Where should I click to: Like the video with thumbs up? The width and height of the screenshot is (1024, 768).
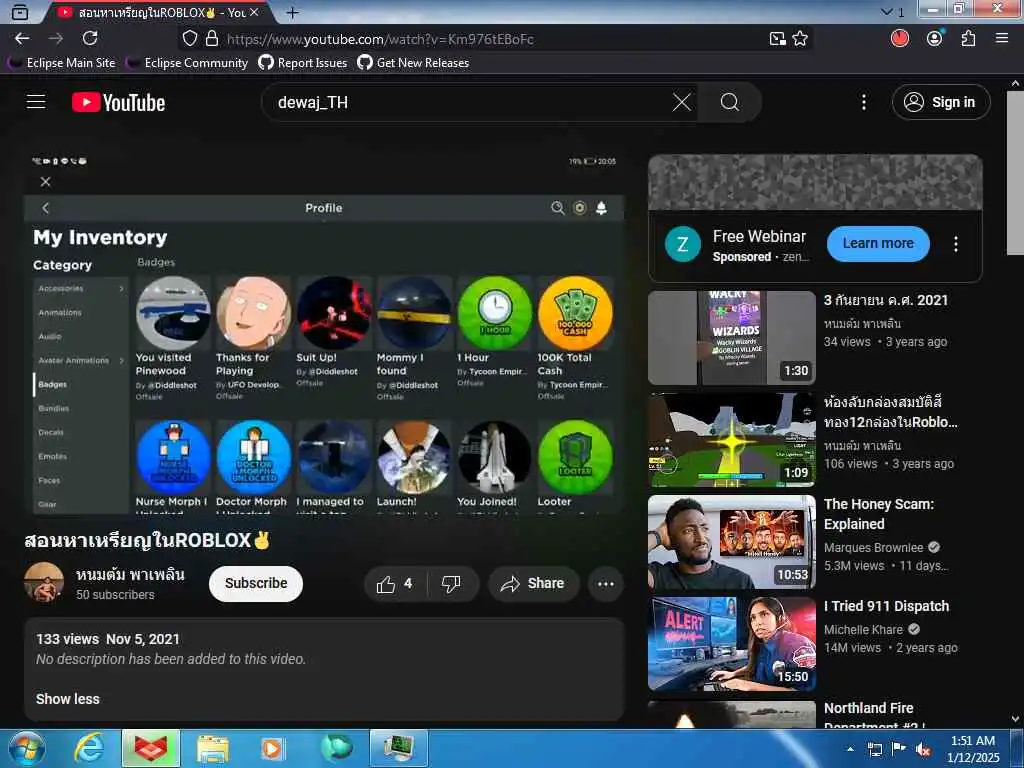point(395,583)
